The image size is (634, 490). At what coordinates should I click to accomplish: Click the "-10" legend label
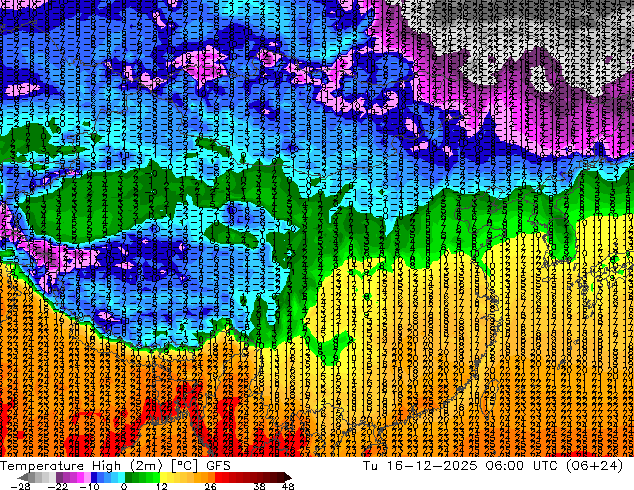89,486
